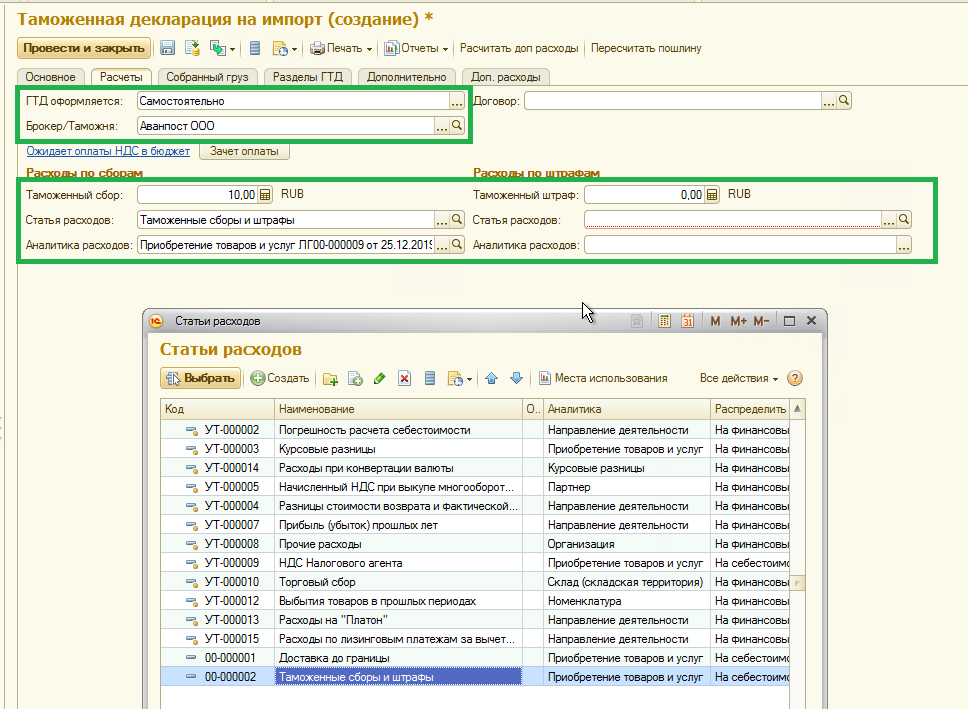
Task: Click the create new group folder icon
Action: coord(330,379)
